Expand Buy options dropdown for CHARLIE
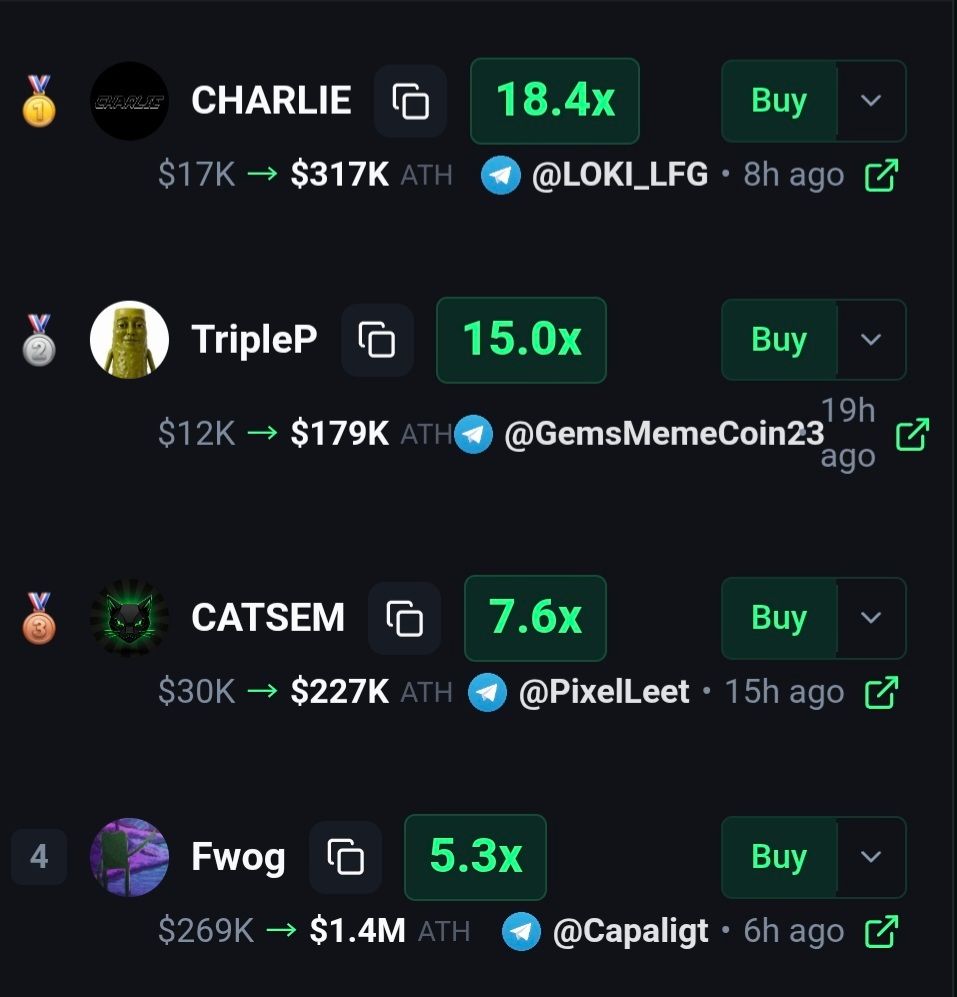The height and width of the screenshot is (997, 957). coord(871,100)
